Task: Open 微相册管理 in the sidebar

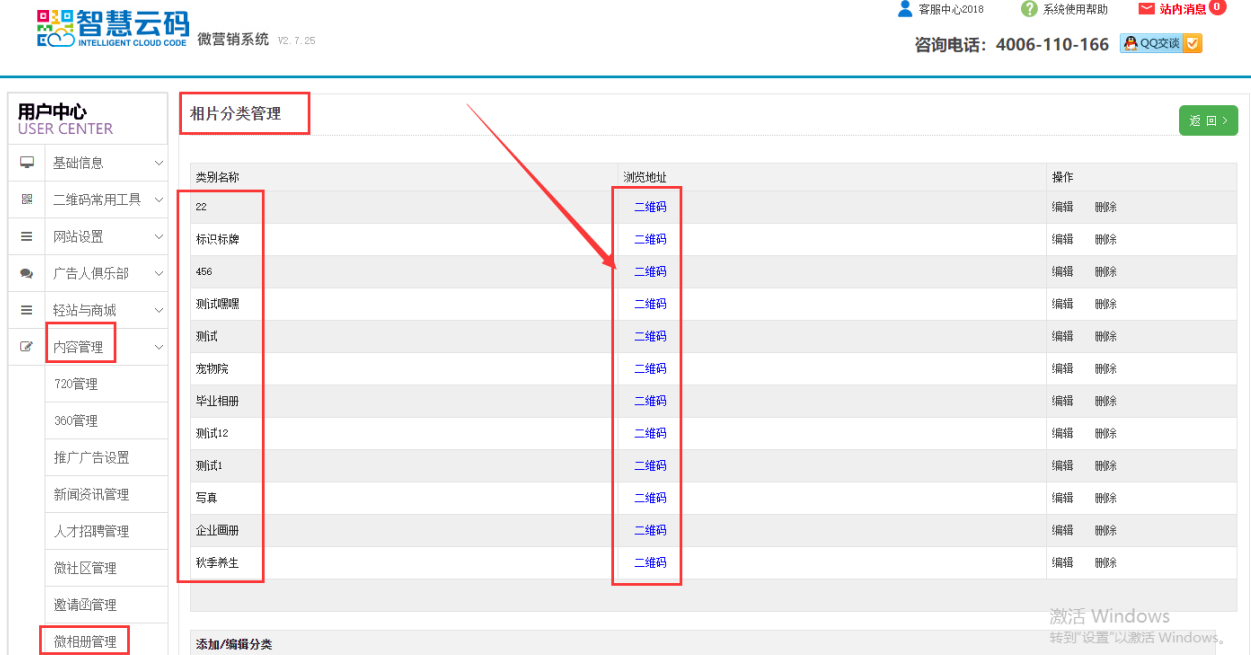Action: click(x=85, y=641)
